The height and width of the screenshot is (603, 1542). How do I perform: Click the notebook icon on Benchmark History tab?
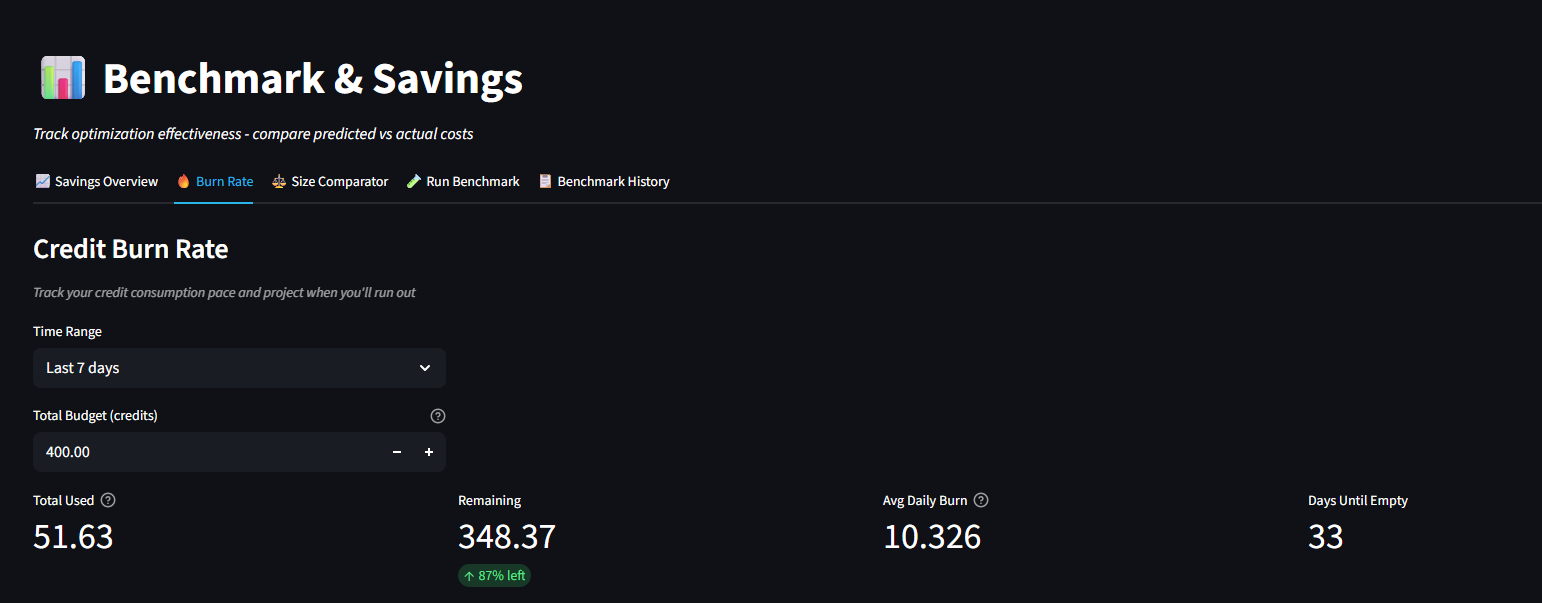545,181
